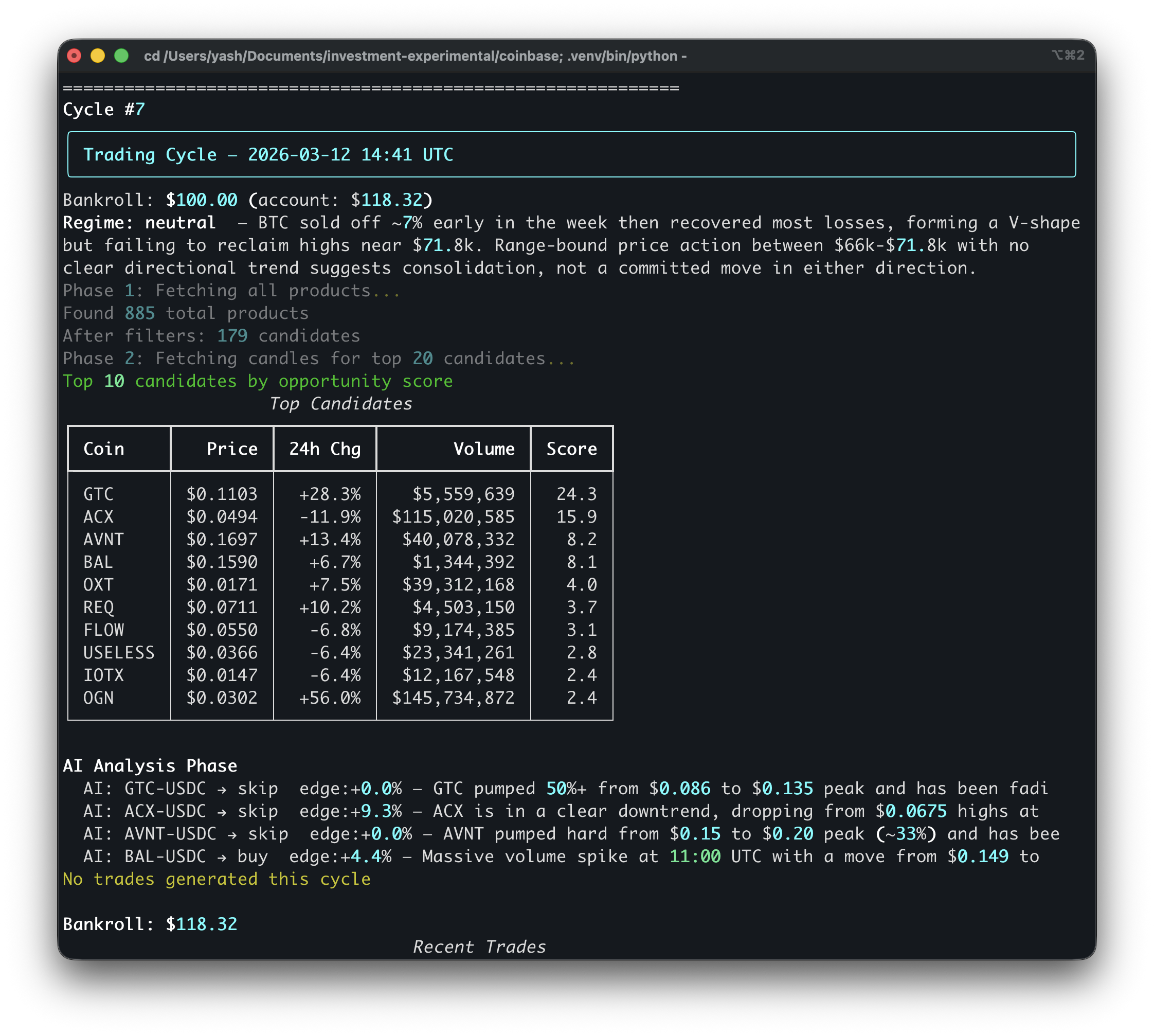
Task: Click 'Top 10 candidates by opportunity score'
Action: click(258, 381)
